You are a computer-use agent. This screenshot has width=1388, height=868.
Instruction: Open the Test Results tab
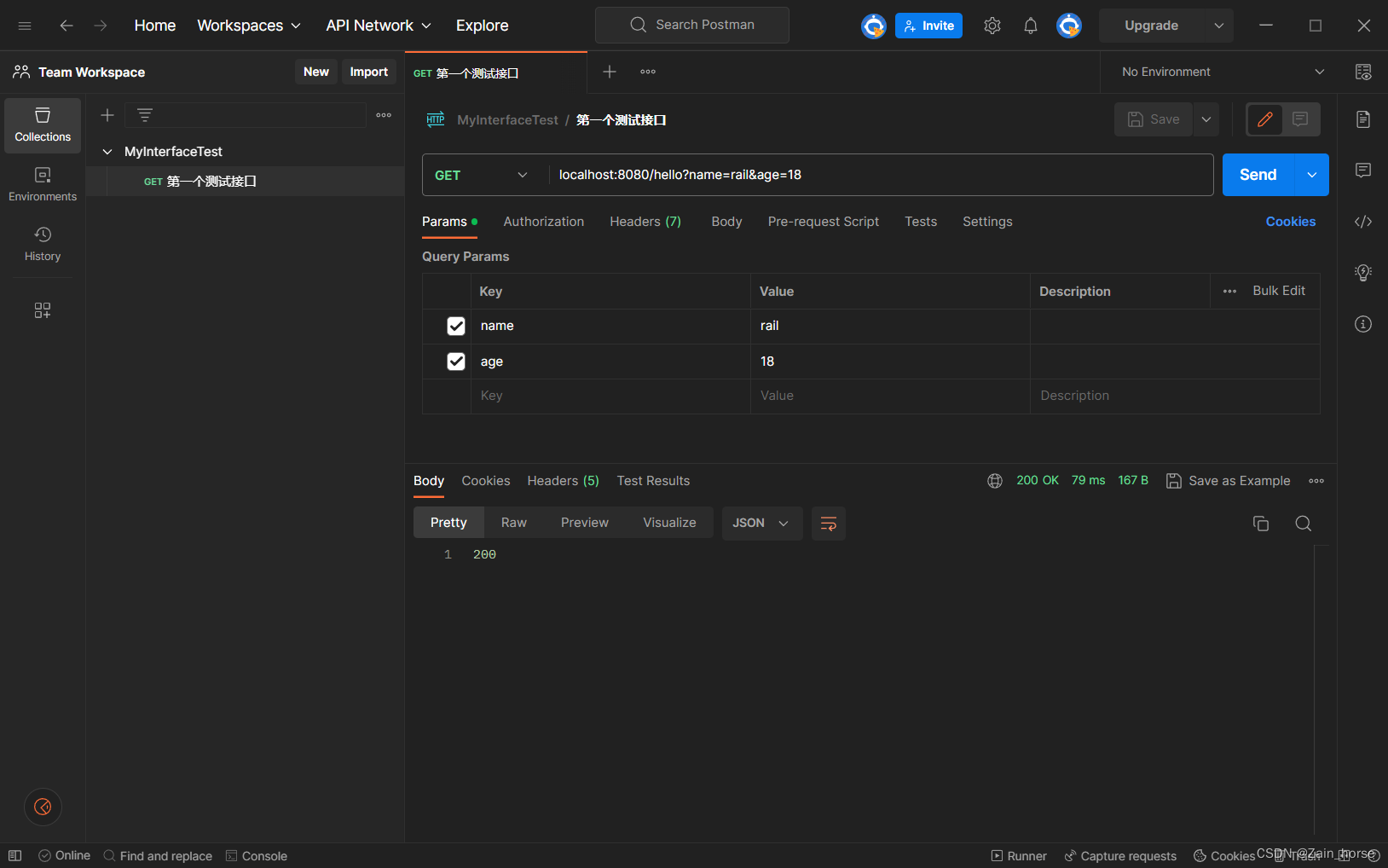pyautogui.click(x=653, y=481)
